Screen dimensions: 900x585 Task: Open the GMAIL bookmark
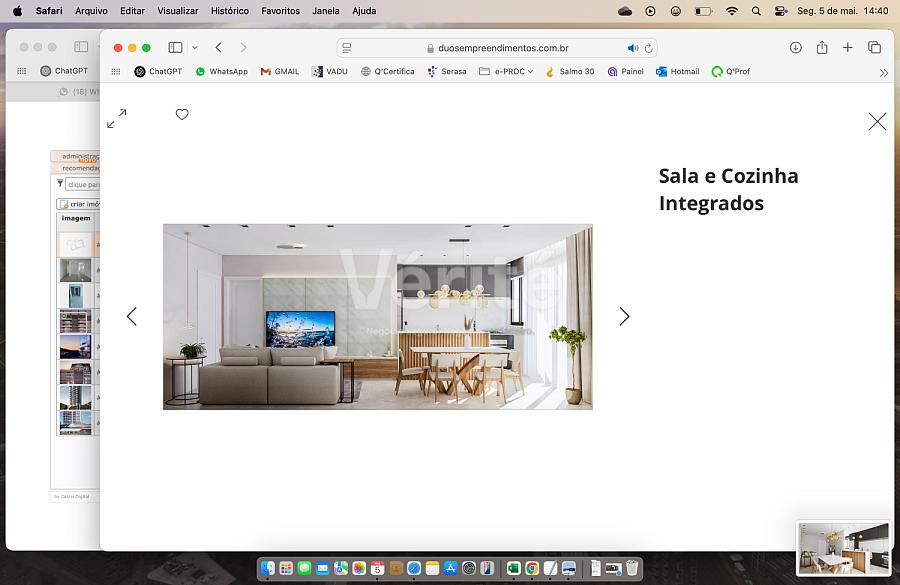(280, 72)
